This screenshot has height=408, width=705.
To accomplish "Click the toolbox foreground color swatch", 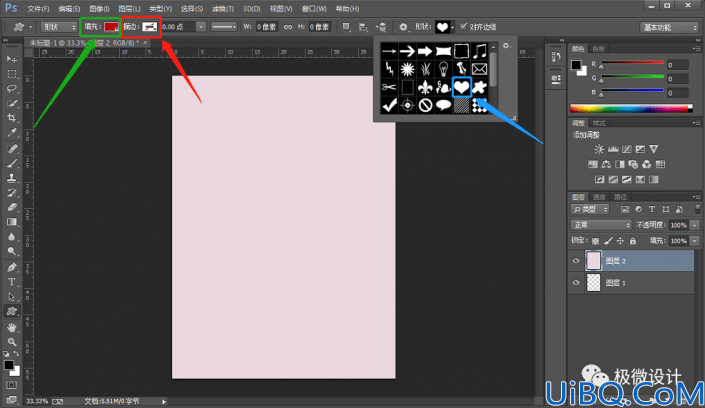I will coord(9,365).
